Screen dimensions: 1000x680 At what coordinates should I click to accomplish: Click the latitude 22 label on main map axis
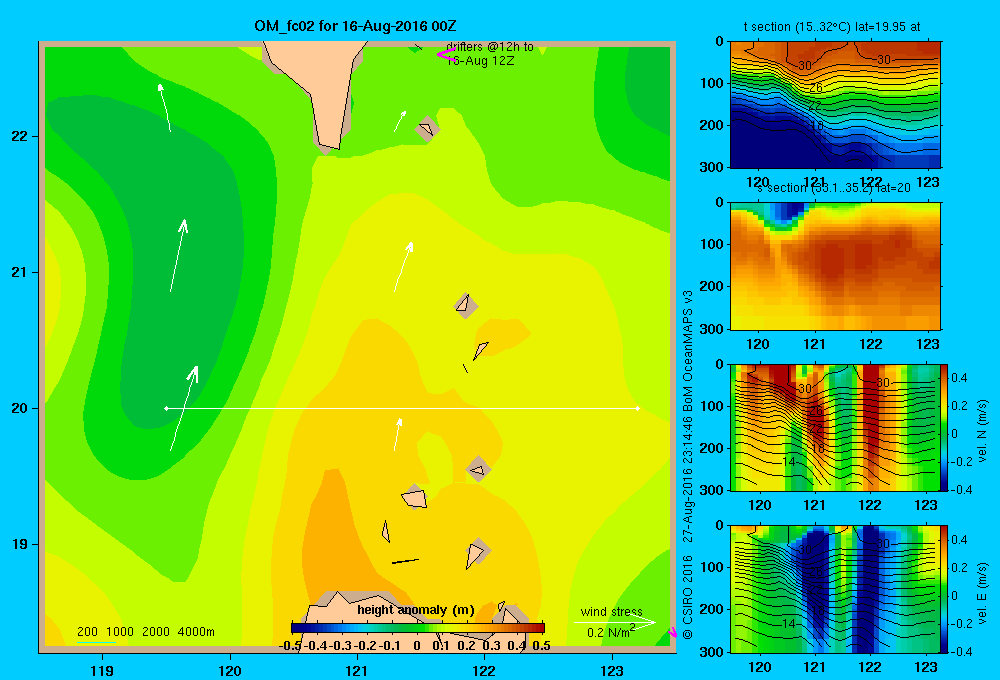click(x=20, y=136)
